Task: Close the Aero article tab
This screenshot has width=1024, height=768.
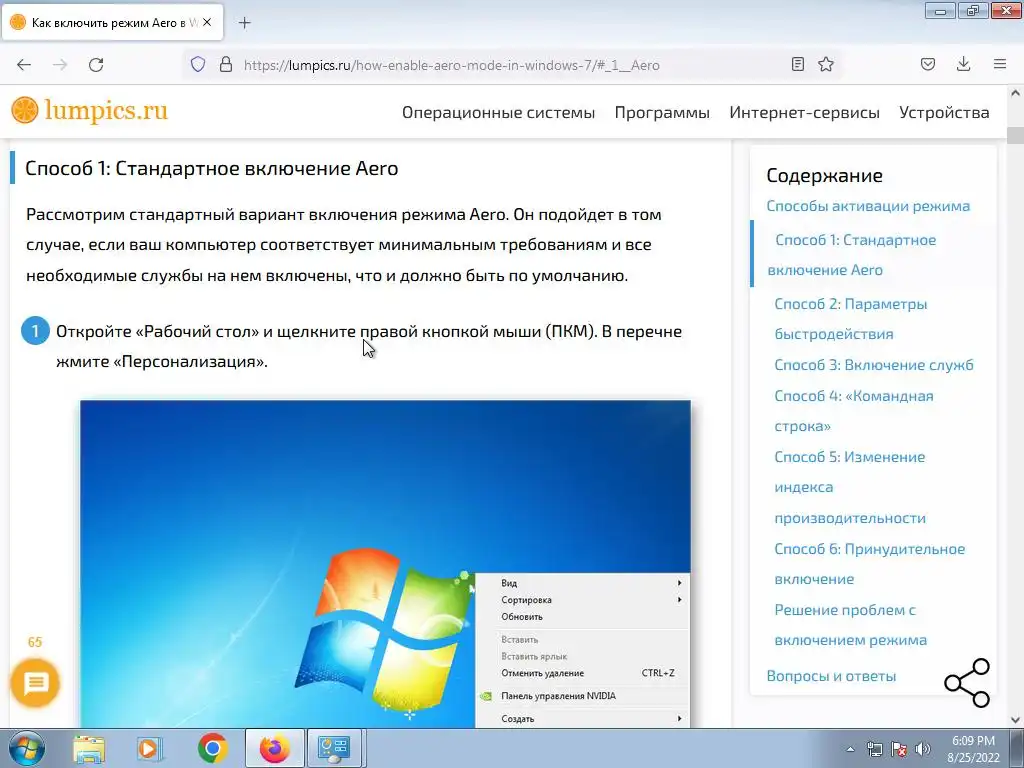Action: point(207,22)
